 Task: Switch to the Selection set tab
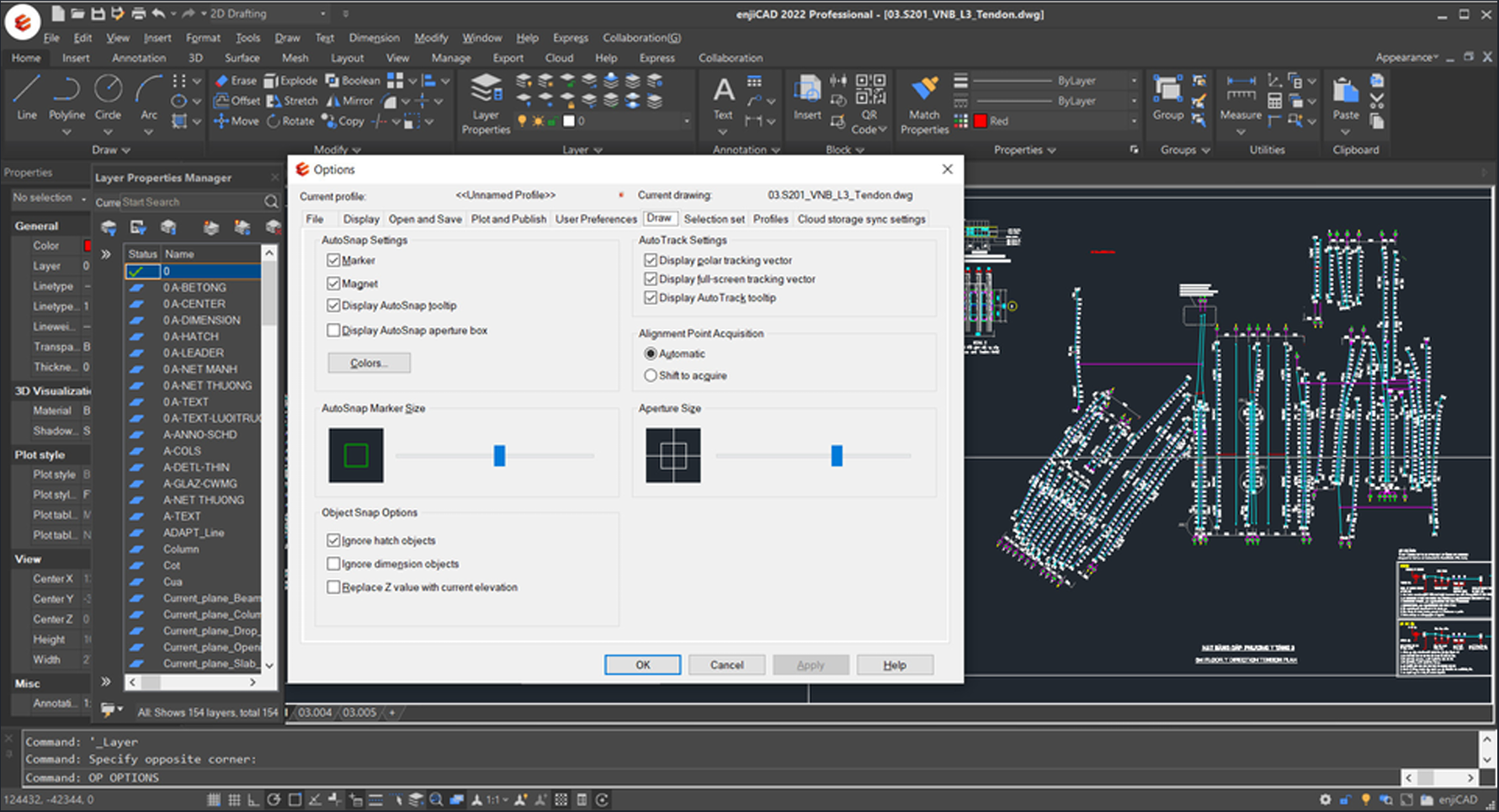click(x=714, y=219)
